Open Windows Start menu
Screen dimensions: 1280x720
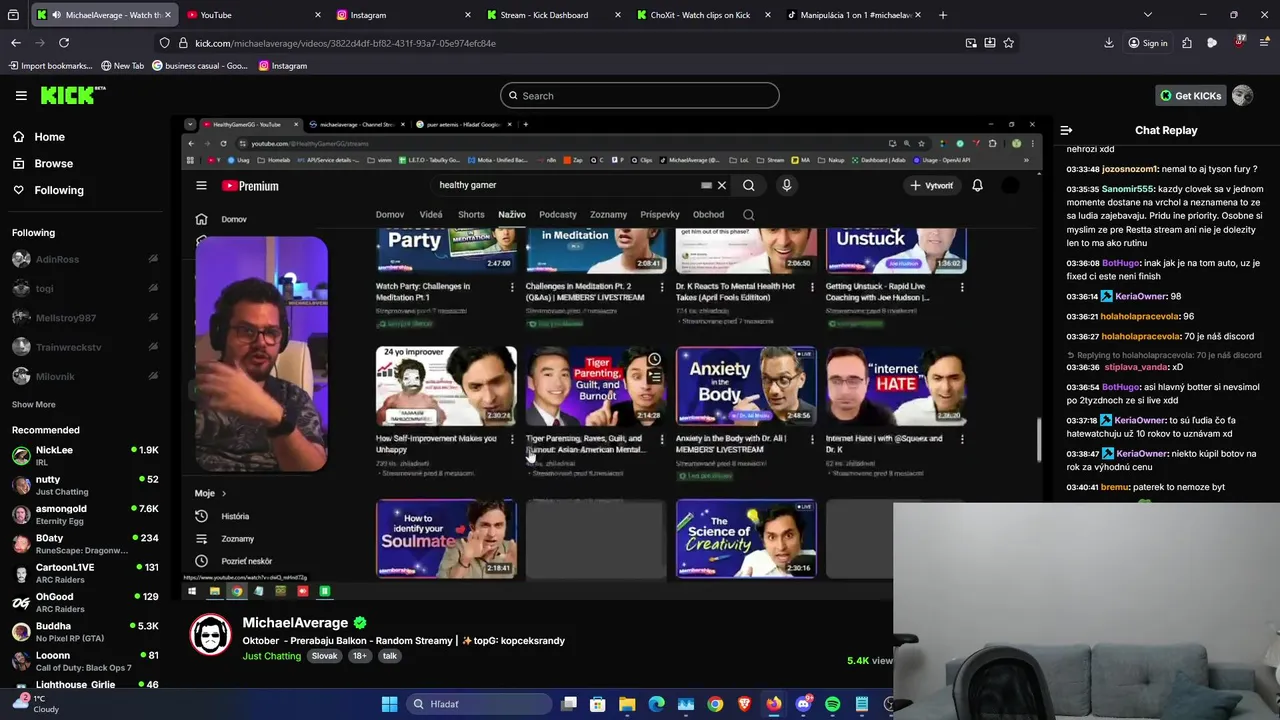point(390,704)
